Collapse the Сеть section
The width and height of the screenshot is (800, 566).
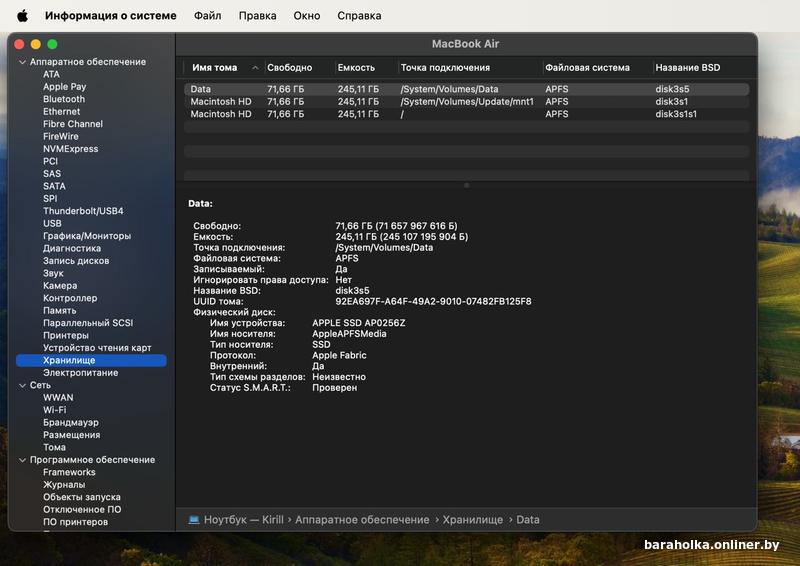21,385
